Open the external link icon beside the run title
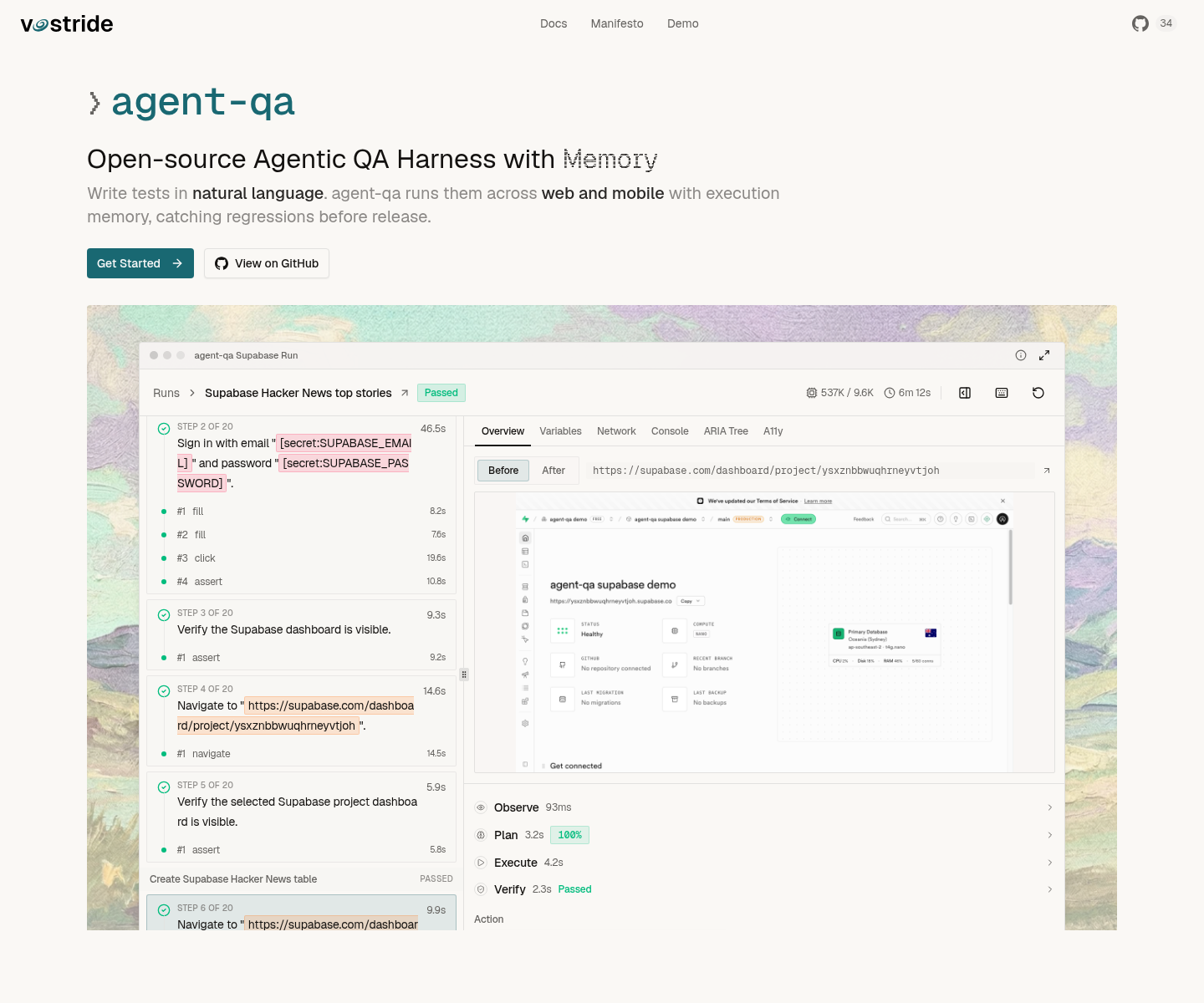Image resolution: width=1204 pixels, height=1003 pixels. click(x=405, y=393)
